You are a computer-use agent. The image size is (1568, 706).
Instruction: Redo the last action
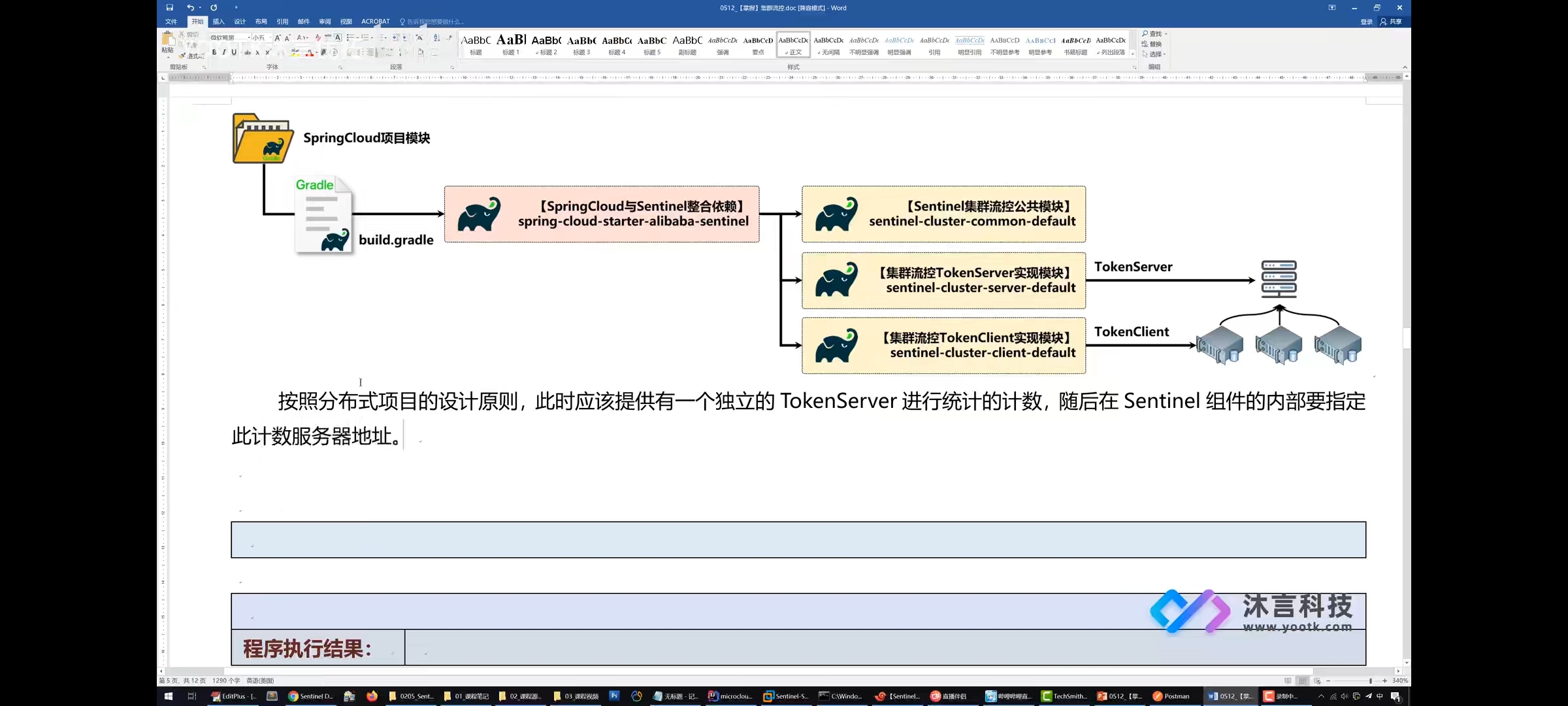[x=214, y=8]
